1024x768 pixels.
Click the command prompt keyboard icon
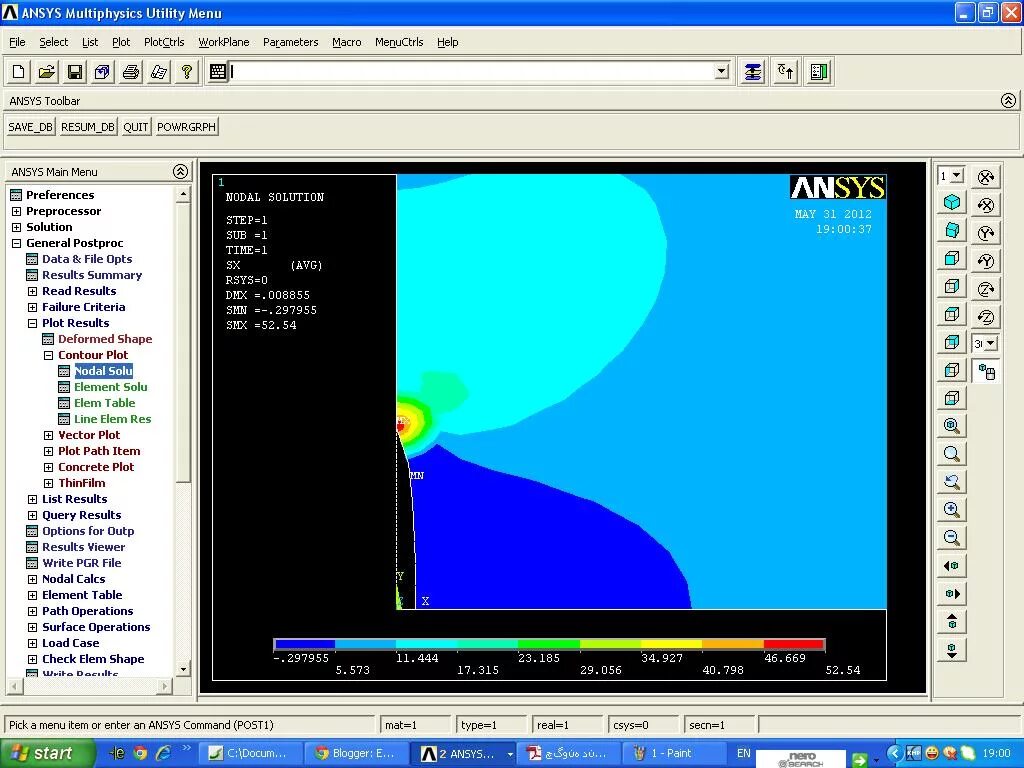tap(217, 72)
